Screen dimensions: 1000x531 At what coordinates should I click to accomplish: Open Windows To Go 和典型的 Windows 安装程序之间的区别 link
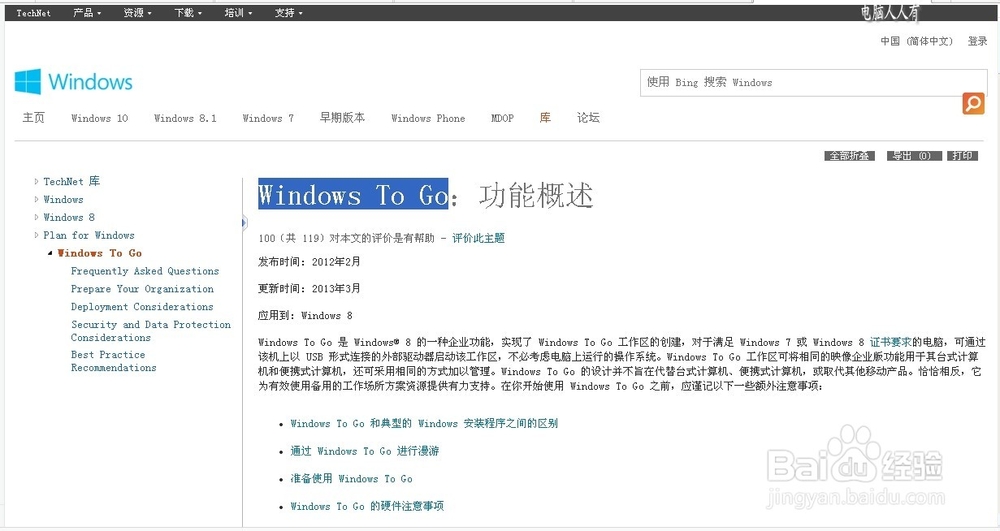pos(424,423)
